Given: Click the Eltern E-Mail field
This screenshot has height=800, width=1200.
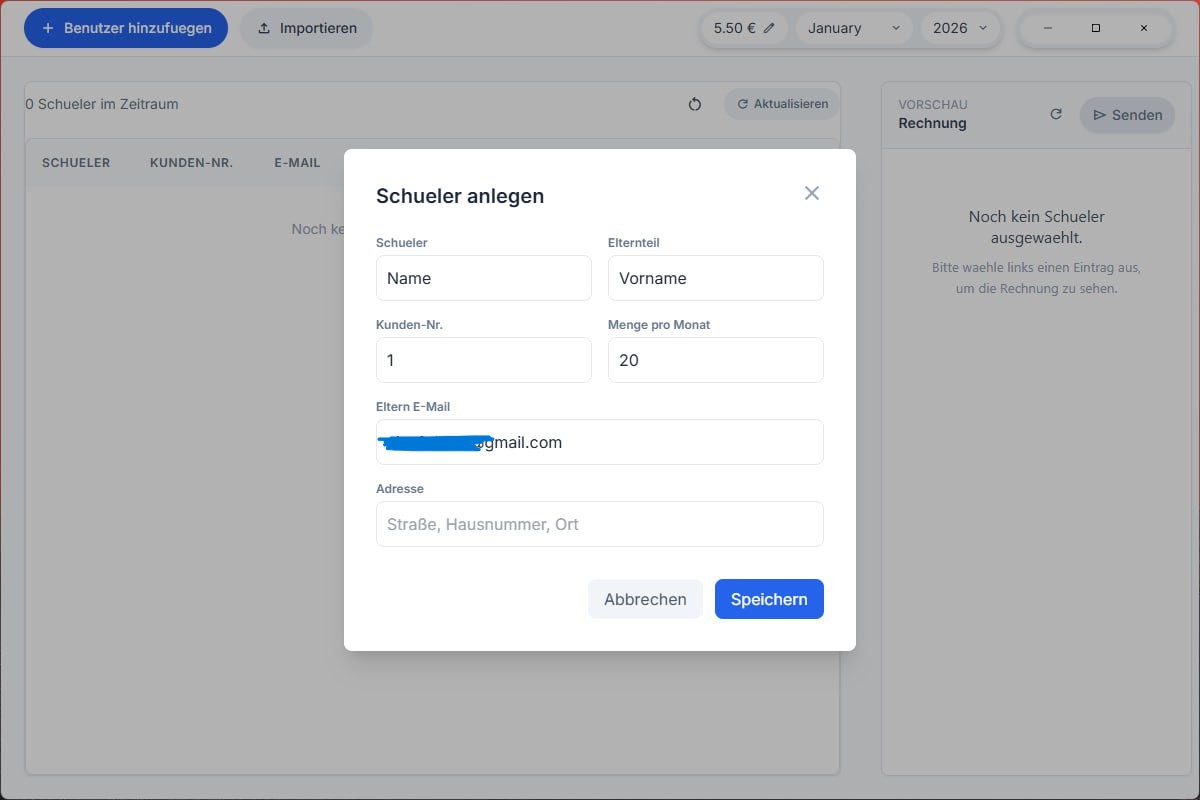Looking at the screenshot, I should coord(600,442).
